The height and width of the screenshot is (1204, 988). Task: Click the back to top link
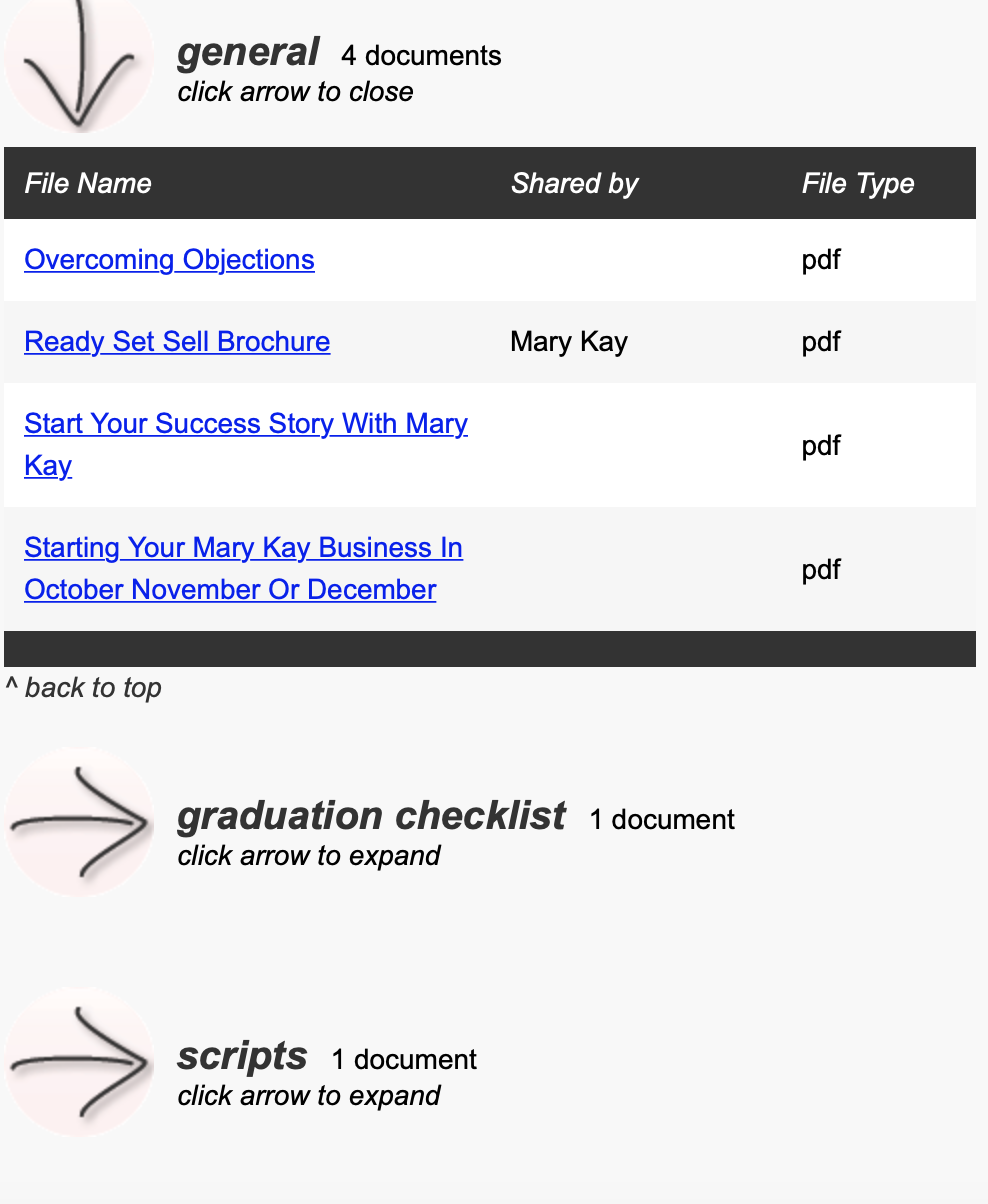click(x=92, y=688)
